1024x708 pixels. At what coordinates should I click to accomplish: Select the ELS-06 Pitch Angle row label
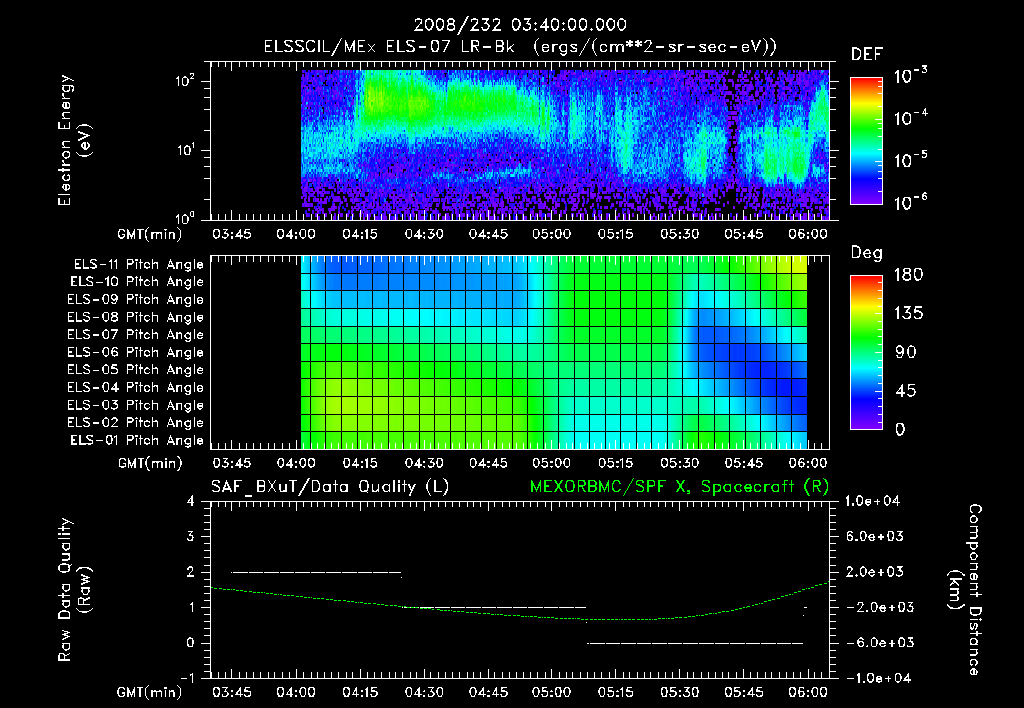[135, 353]
